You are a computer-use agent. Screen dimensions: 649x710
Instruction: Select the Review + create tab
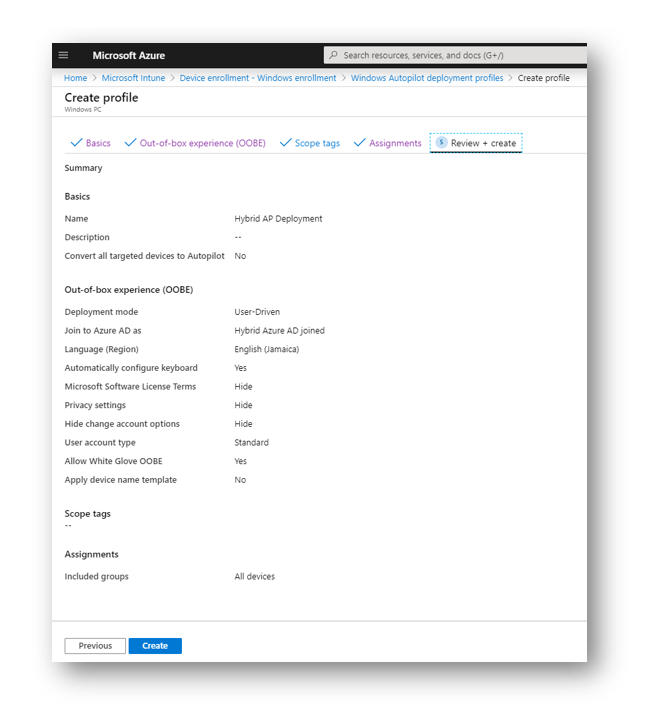(476, 143)
